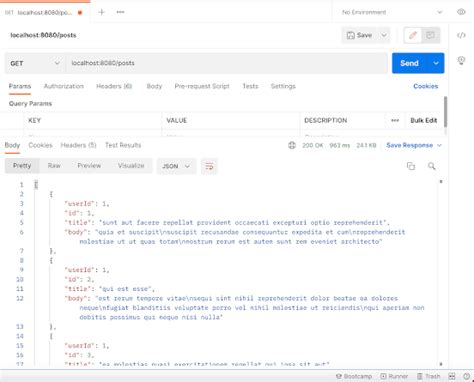The height and width of the screenshot is (382, 474).
Task: Open Trash in the status bar
Action: [x=429, y=376]
